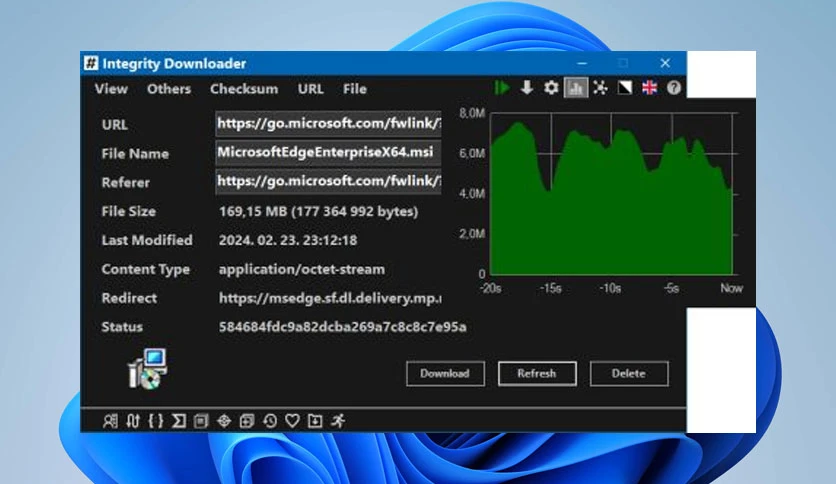This screenshot has height=484, width=836.
Task: Click the application/octet-stream content type text
Action: [302, 269]
